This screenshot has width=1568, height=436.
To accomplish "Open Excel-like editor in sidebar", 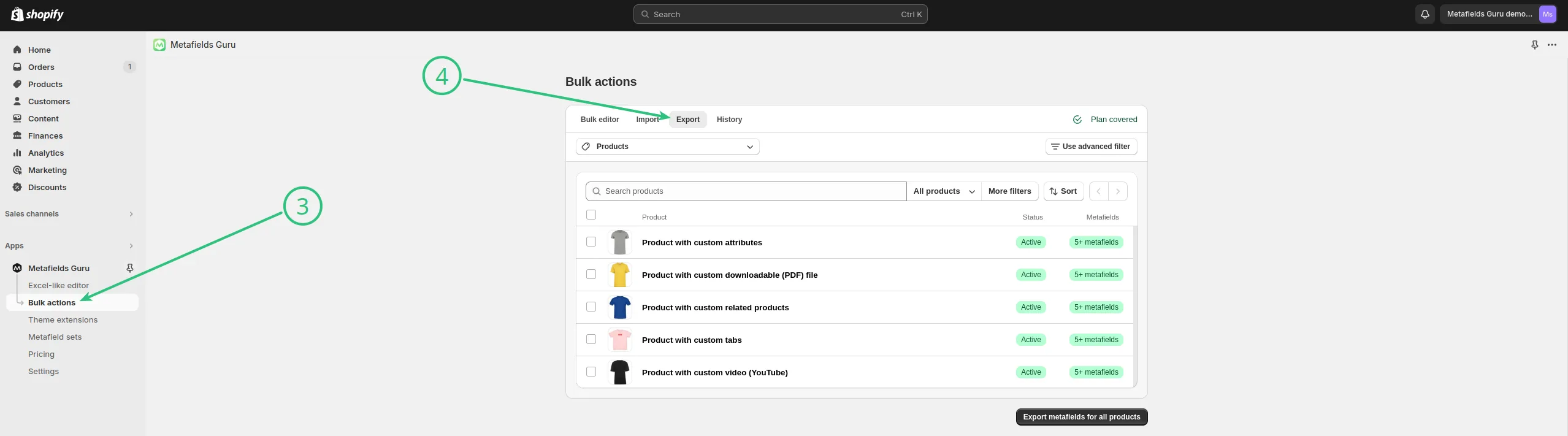I will (58, 285).
